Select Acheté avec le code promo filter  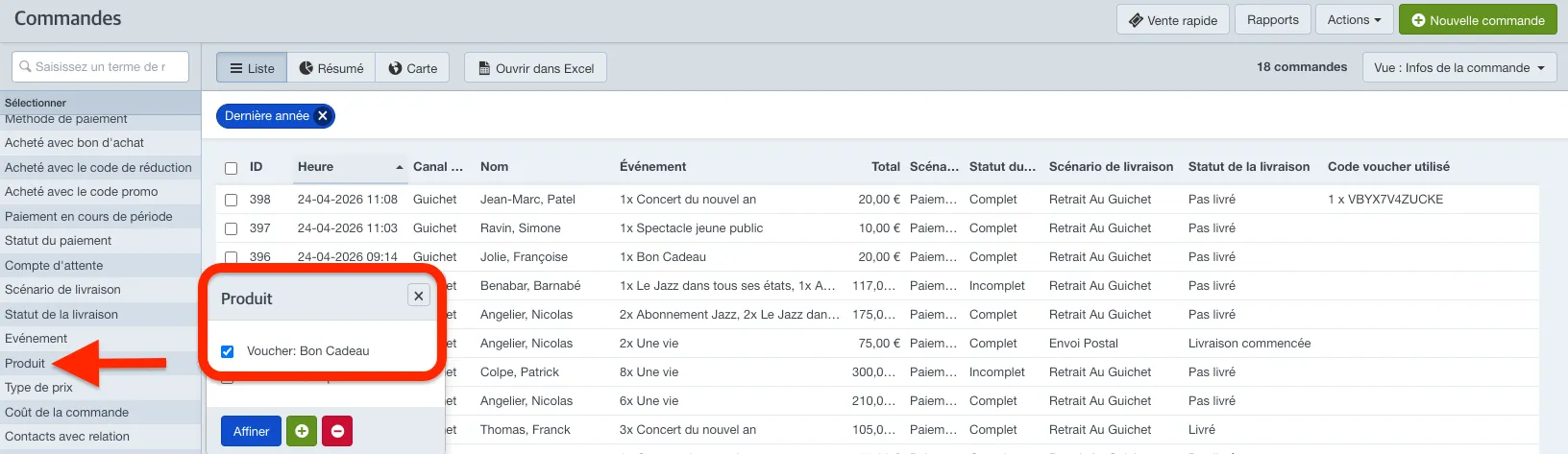100,191
